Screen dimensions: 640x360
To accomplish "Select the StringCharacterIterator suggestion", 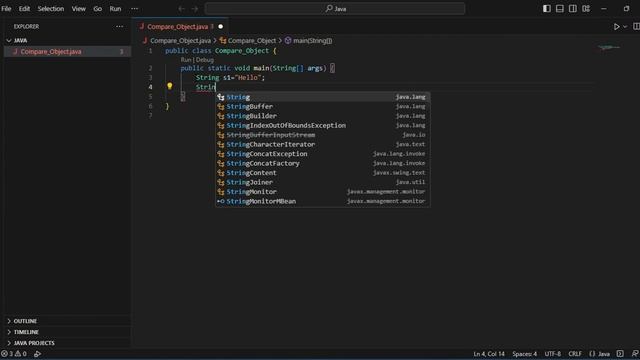I will pos(322,144).
